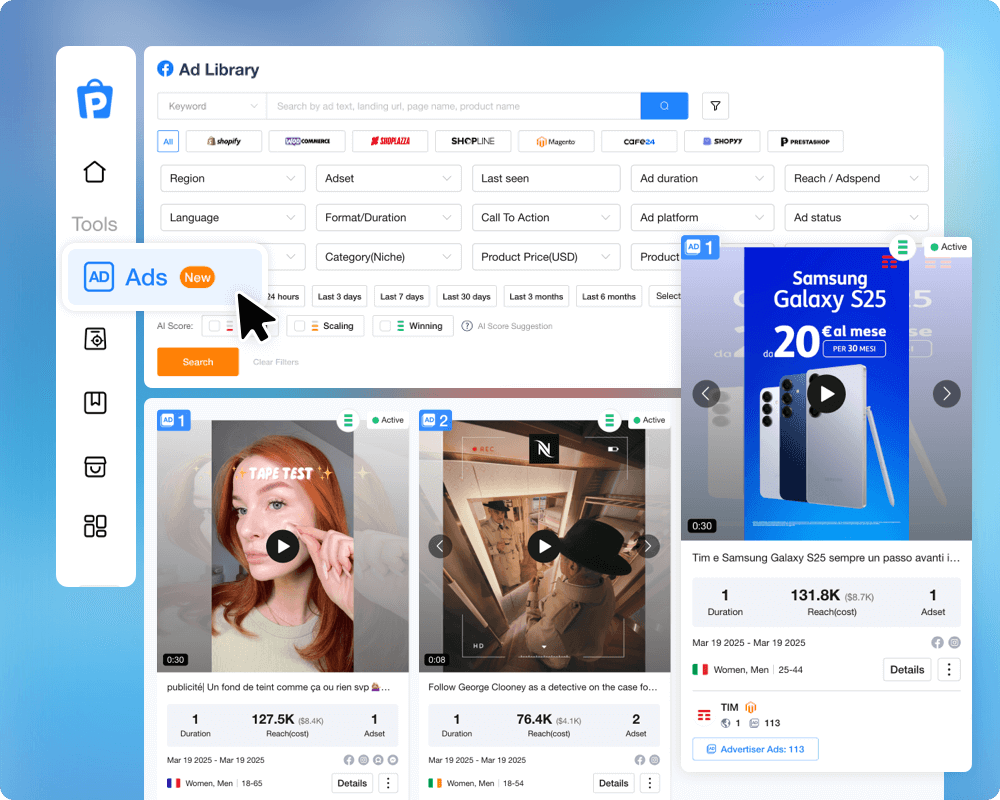Screen dimensions: 1000x800
Task: Open the product tracking target icon in sidebar
Action: pos(95,339)
